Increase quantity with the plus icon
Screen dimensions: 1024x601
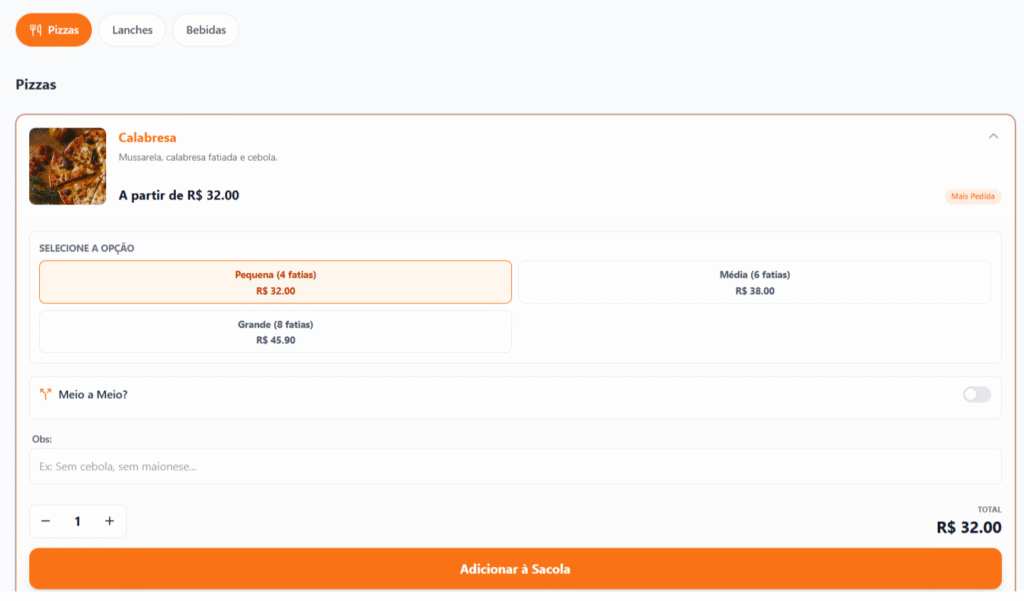pyautogui.click(x=110, y=521)
